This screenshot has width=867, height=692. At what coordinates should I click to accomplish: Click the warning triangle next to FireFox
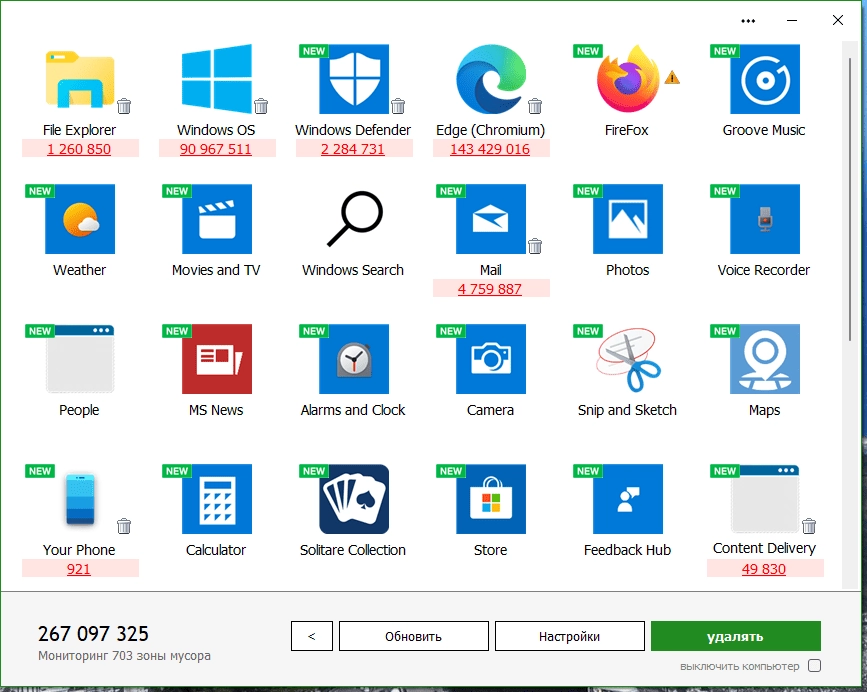tap(672, 77)
